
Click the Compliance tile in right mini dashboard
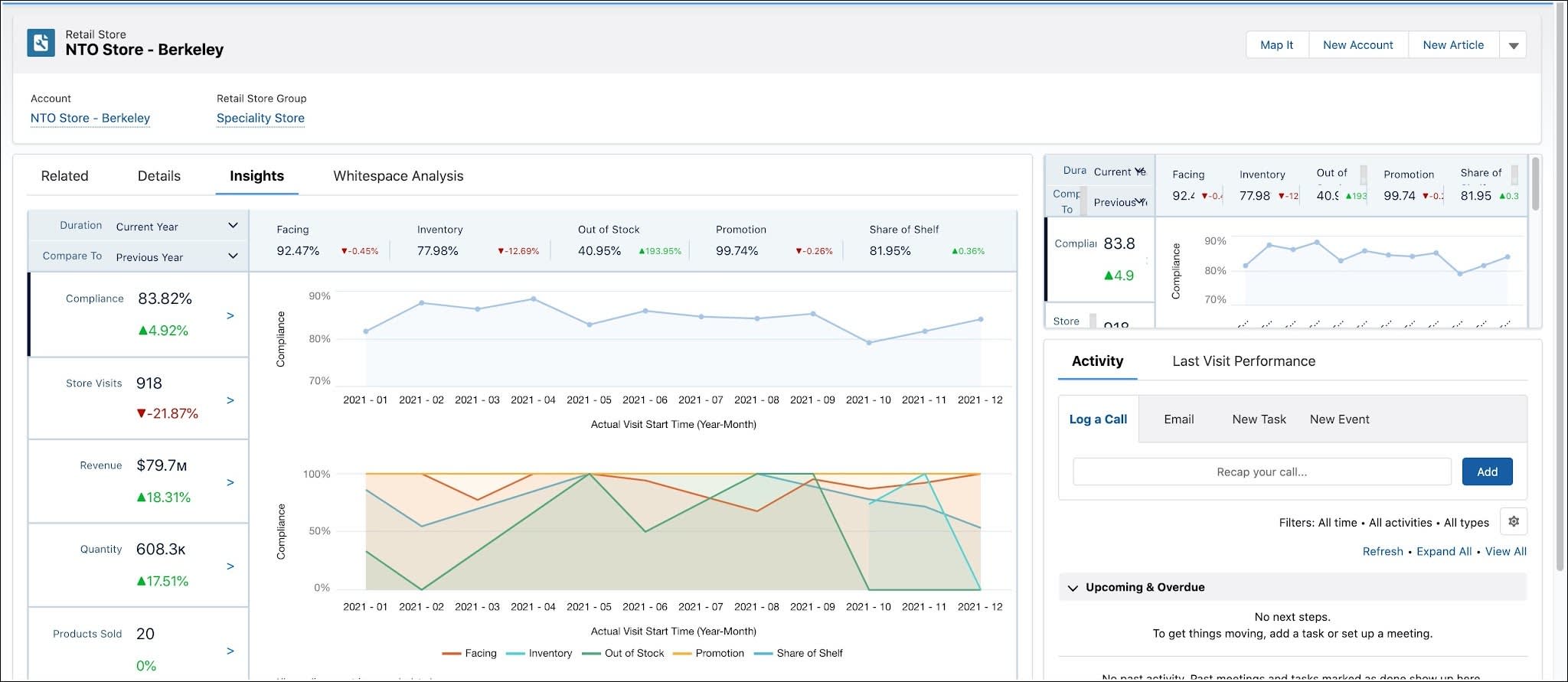[1100, 259]
